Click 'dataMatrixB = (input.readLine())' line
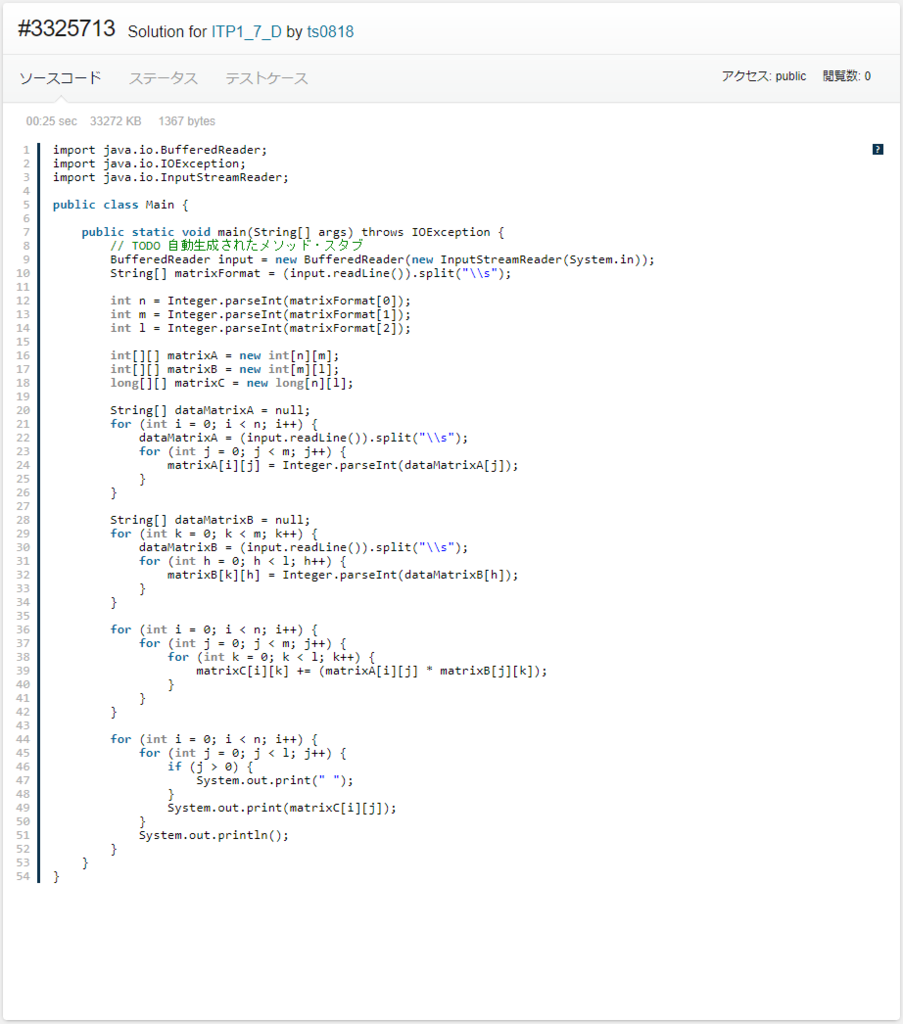This screenshot has width=903, height=1024. (303, 548)
